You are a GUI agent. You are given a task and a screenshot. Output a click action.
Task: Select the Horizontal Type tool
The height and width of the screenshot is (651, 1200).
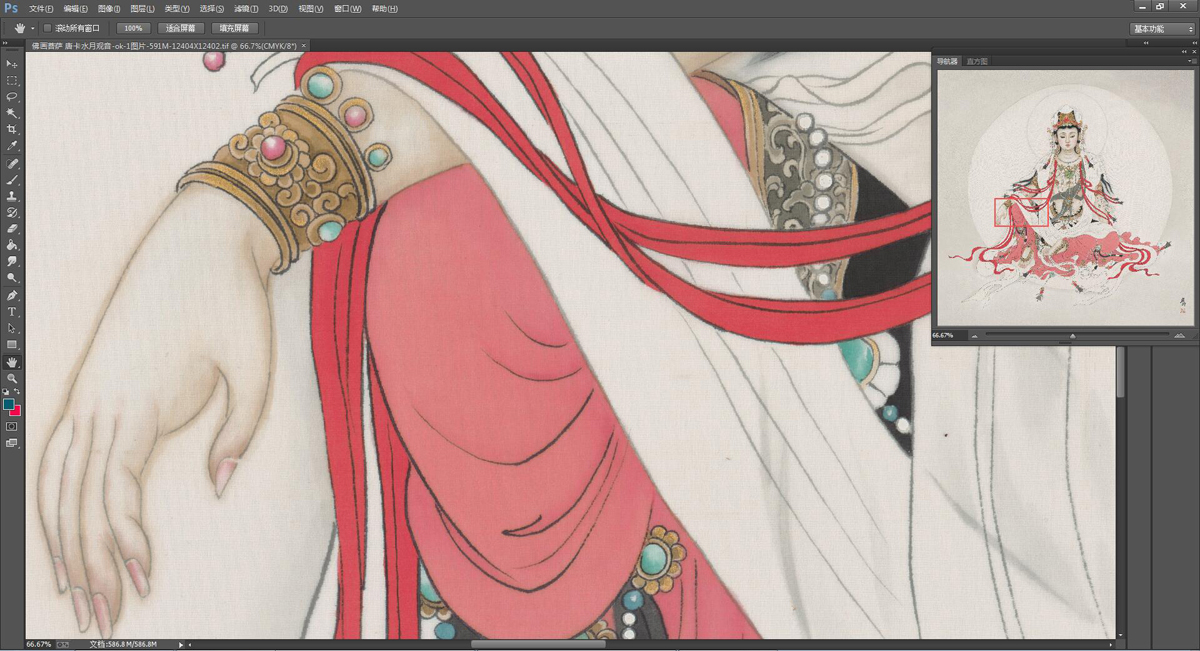[12, 312]
